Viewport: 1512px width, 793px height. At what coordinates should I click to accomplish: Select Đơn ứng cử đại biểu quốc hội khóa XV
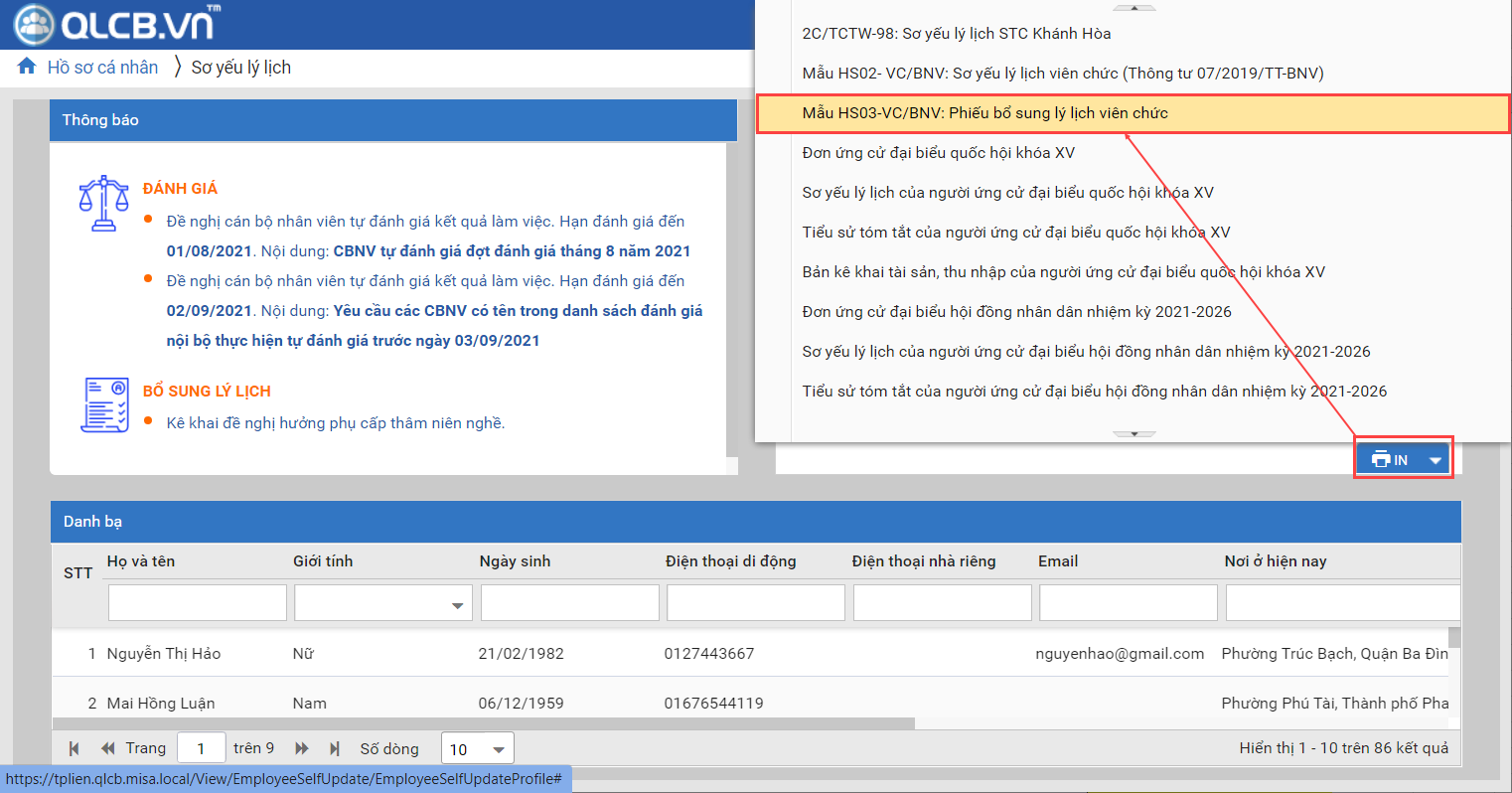point(938,153)
